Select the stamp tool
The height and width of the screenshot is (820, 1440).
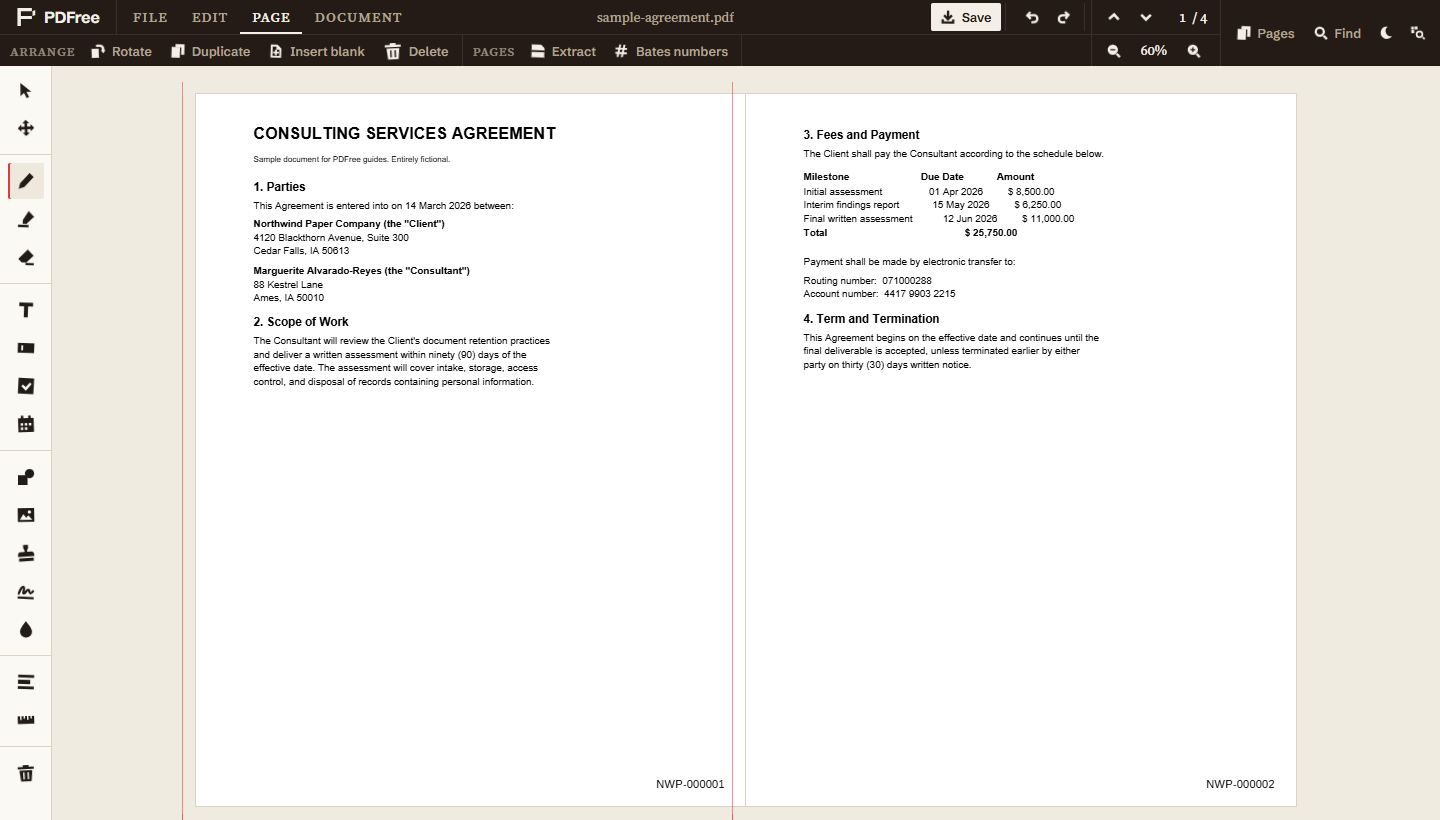(26, 553)
